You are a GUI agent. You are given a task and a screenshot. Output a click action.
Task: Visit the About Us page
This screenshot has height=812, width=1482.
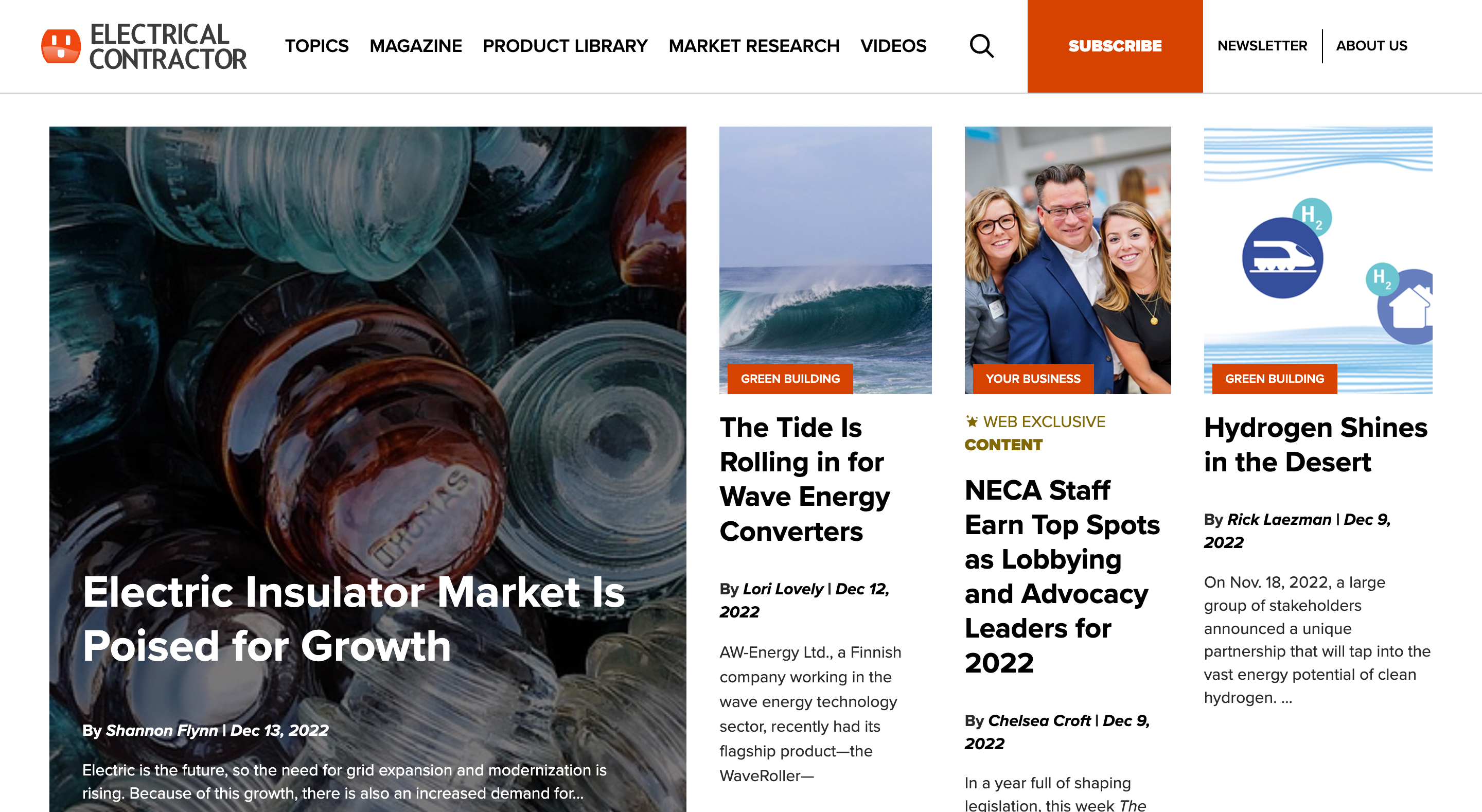tap(1371, 46)
